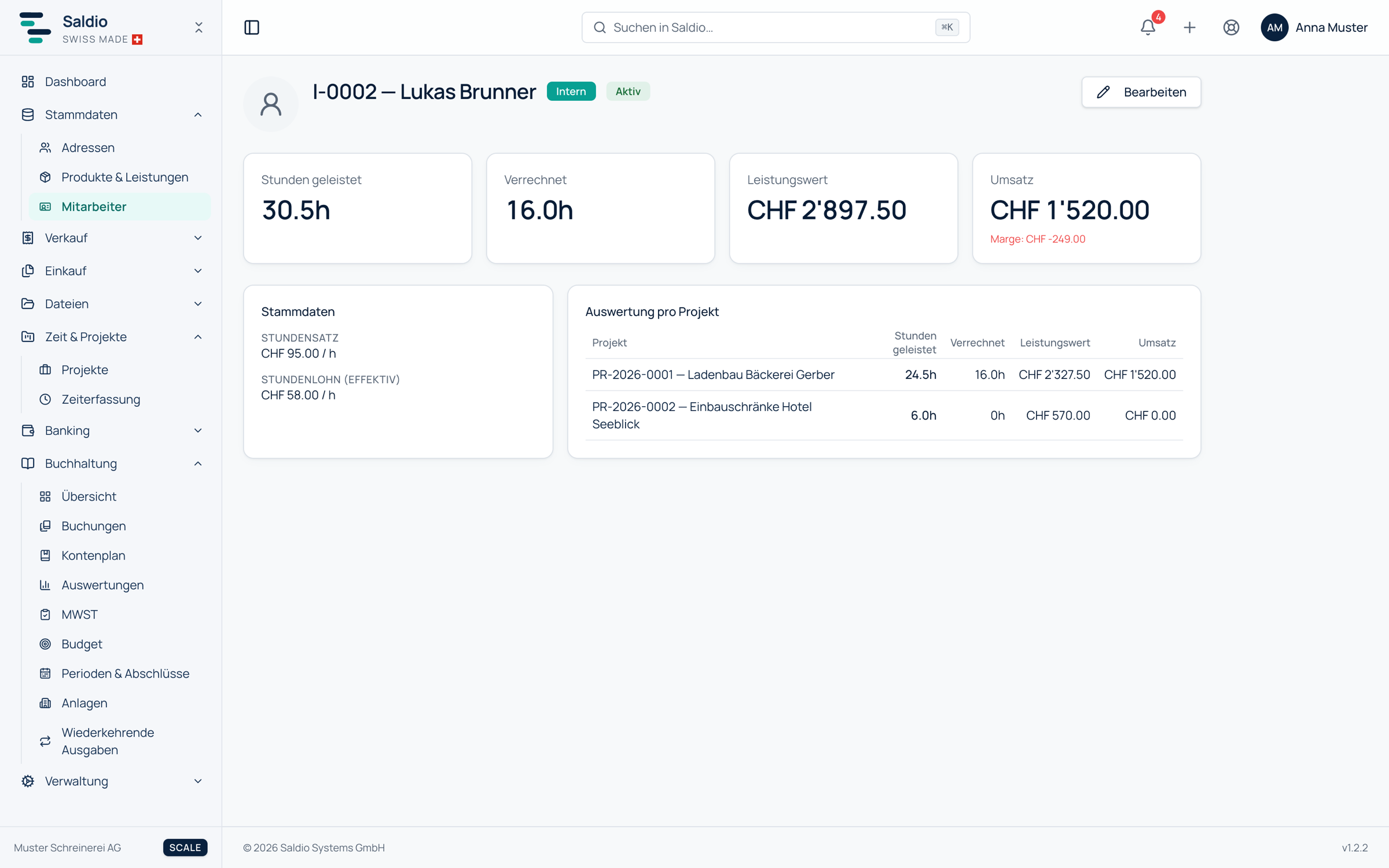Click the plus quick-create icon
Screen dimensions: 1389x868
1189,27
